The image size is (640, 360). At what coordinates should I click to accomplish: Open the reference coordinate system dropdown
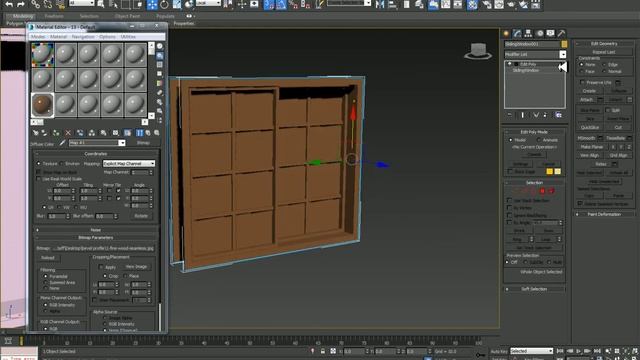point(208,3)
